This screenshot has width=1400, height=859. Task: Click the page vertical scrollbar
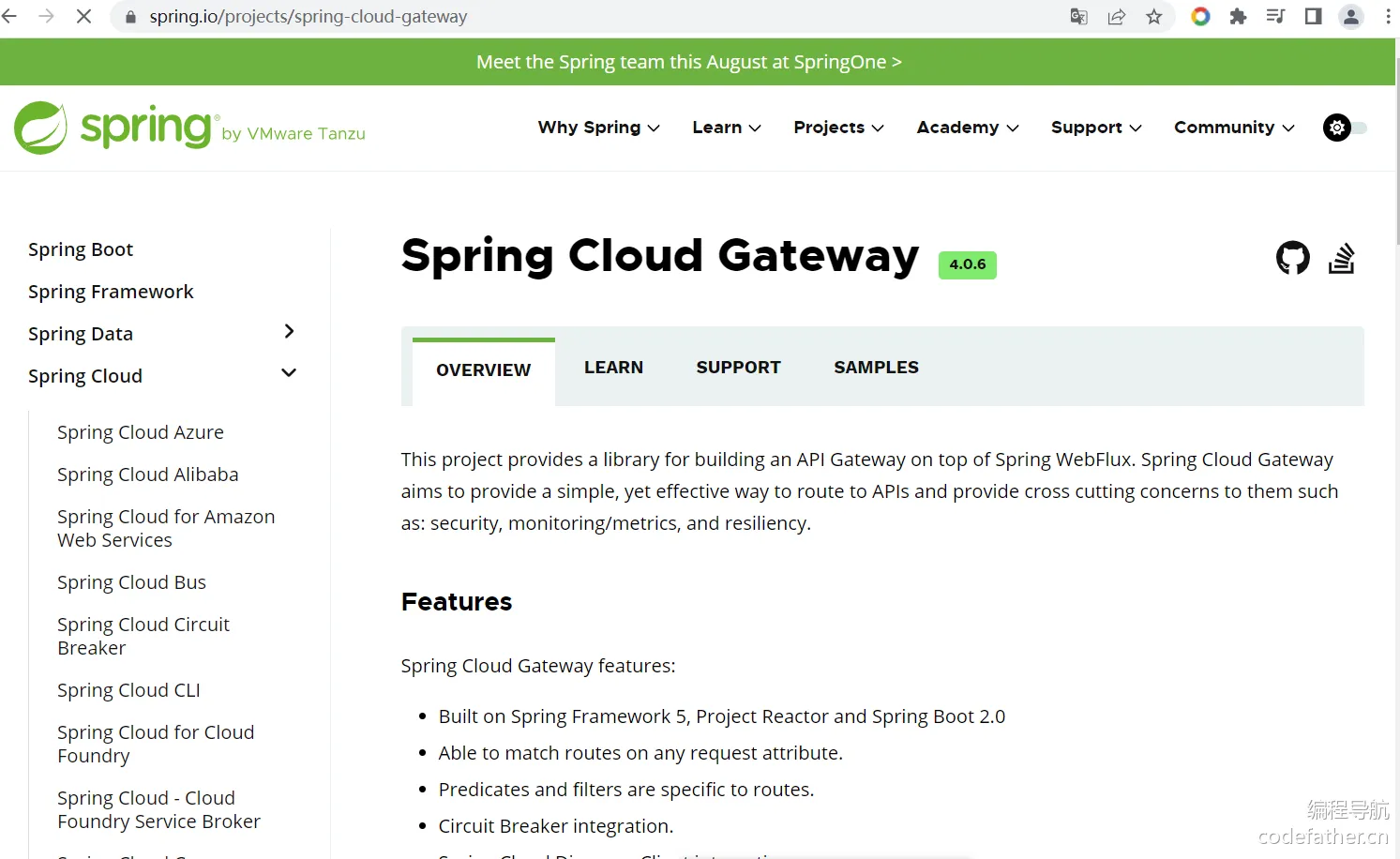pos(1397,150)
